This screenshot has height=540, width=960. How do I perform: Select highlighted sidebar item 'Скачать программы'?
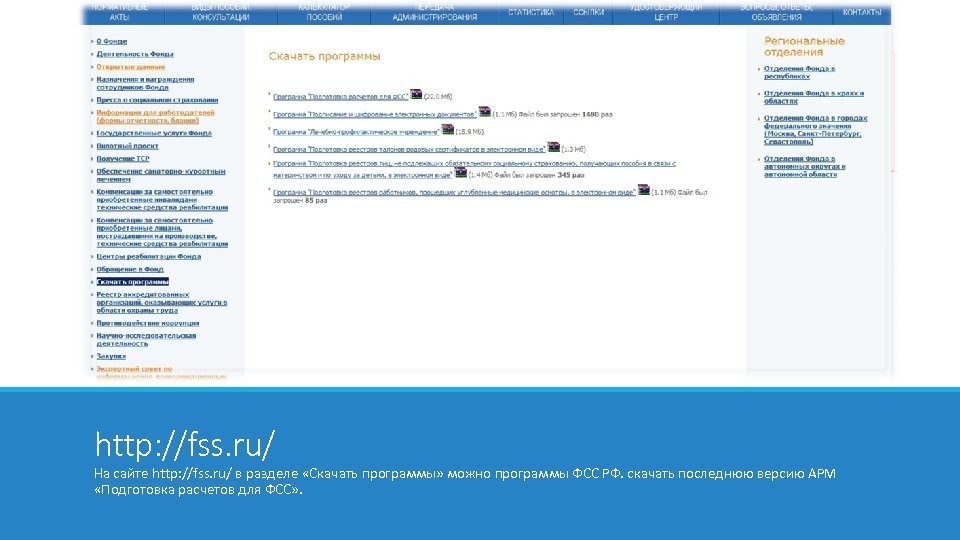click(x=132, y=282)
